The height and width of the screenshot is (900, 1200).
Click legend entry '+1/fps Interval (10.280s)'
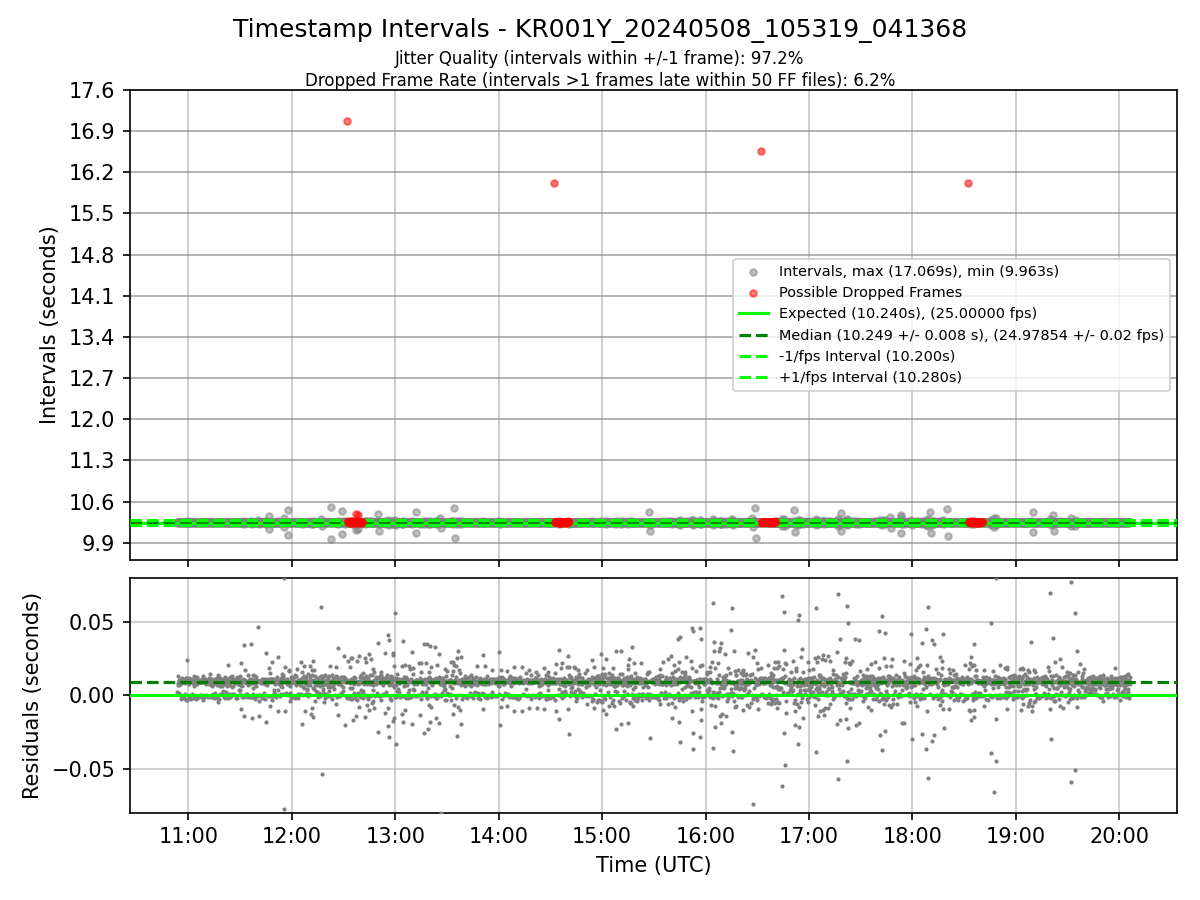(x=870, y=377)
